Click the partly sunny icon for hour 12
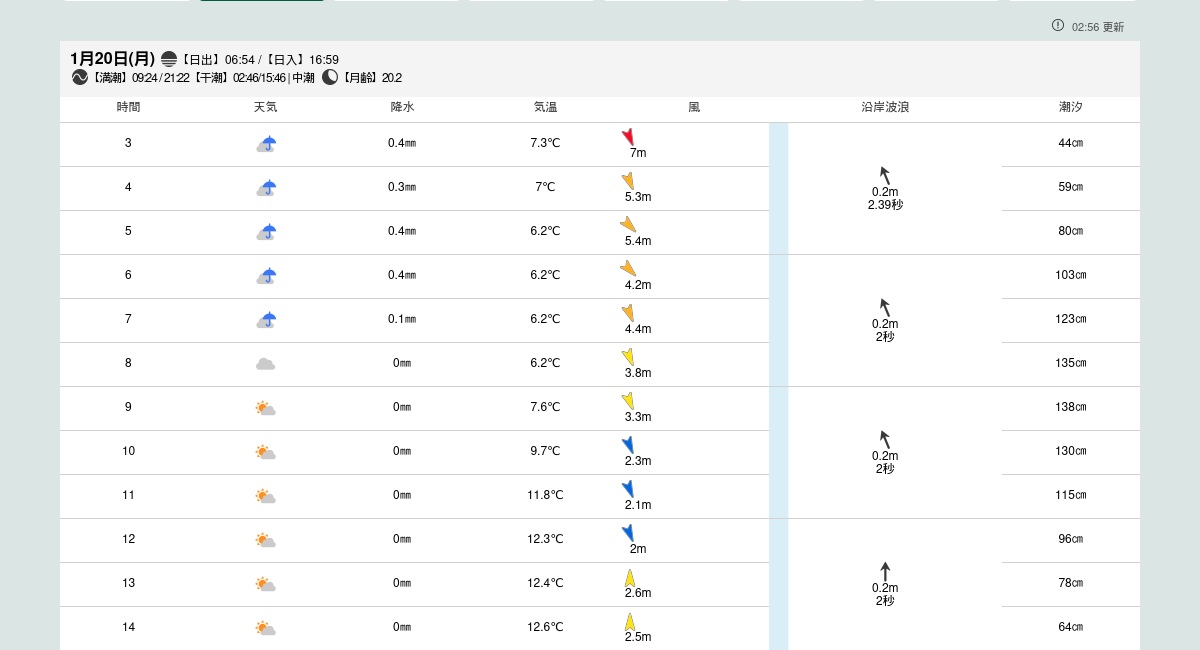The image size is (1200, 650). 265,540
